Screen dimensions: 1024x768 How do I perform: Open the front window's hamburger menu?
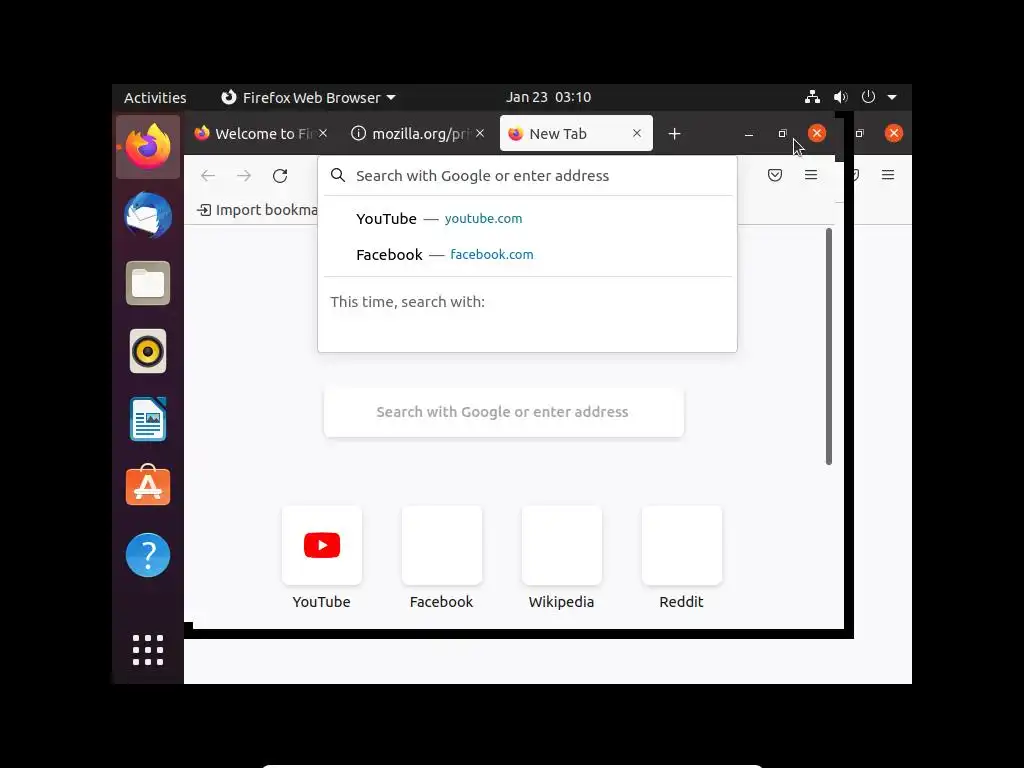(811, 175)
